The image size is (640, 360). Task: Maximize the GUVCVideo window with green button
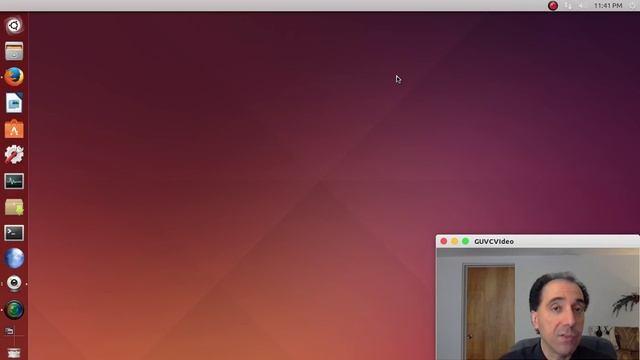(x=465, y=241)
